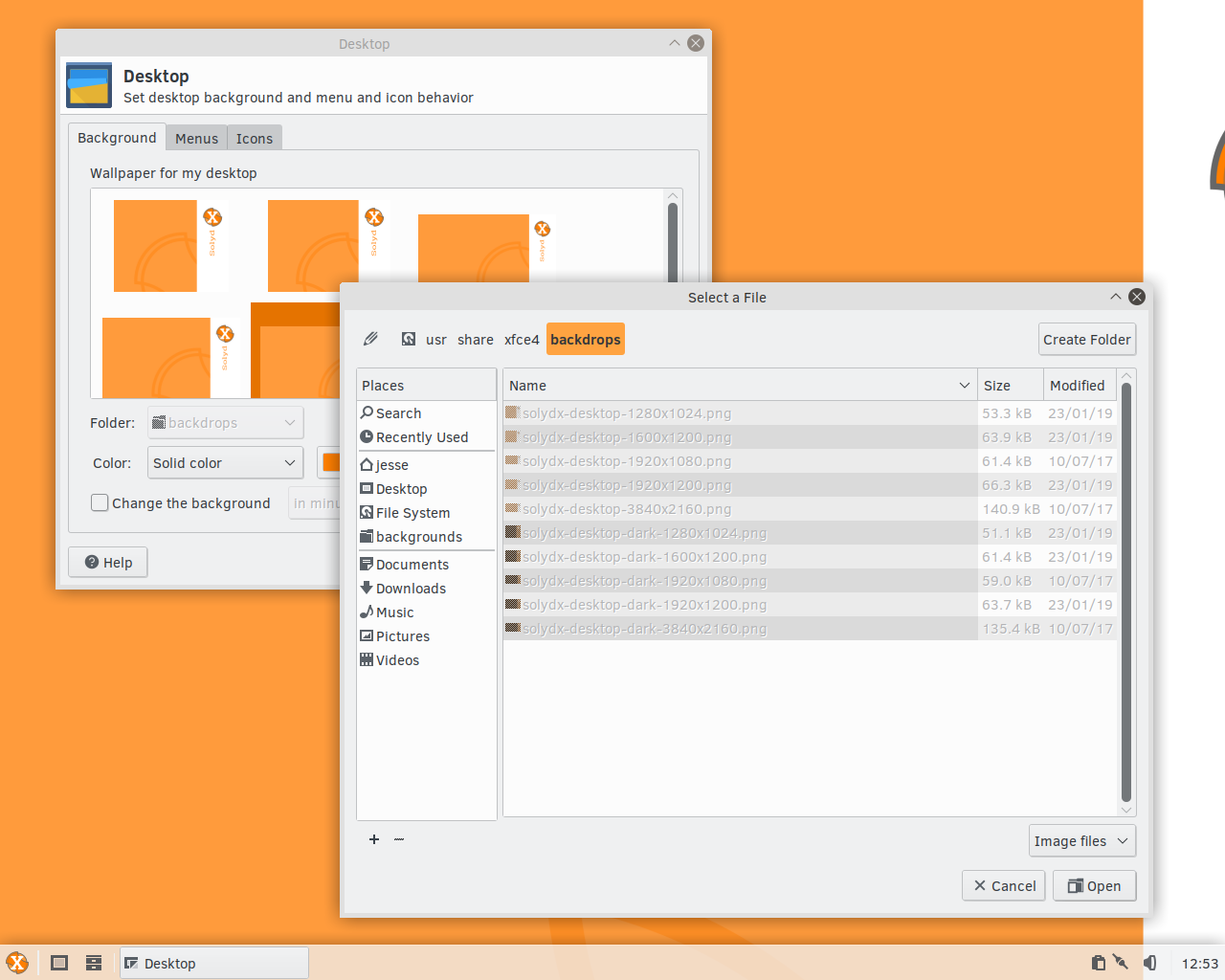
Task: Click the minus icon to remove bookmark
Action: tap(399, 839)
